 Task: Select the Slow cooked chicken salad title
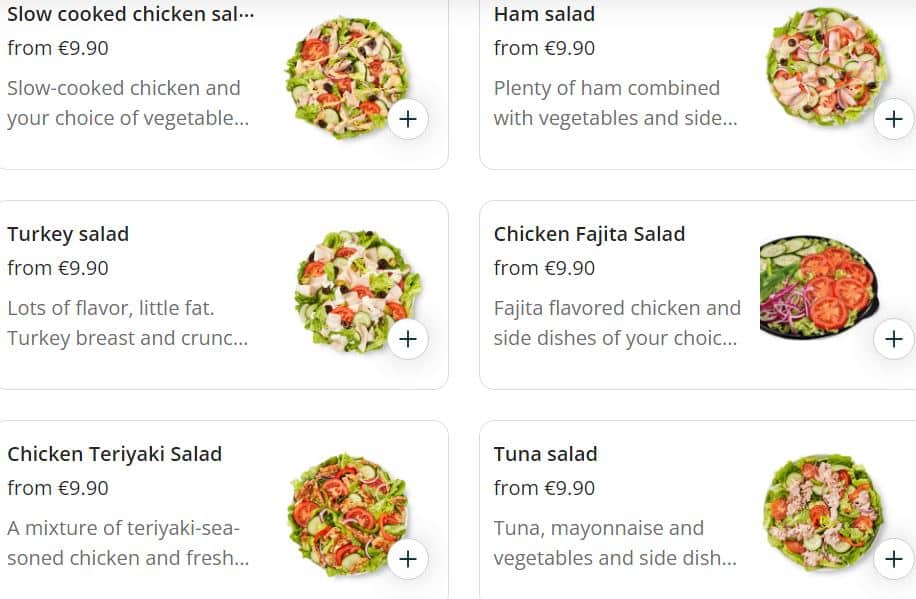pos(130,14)
